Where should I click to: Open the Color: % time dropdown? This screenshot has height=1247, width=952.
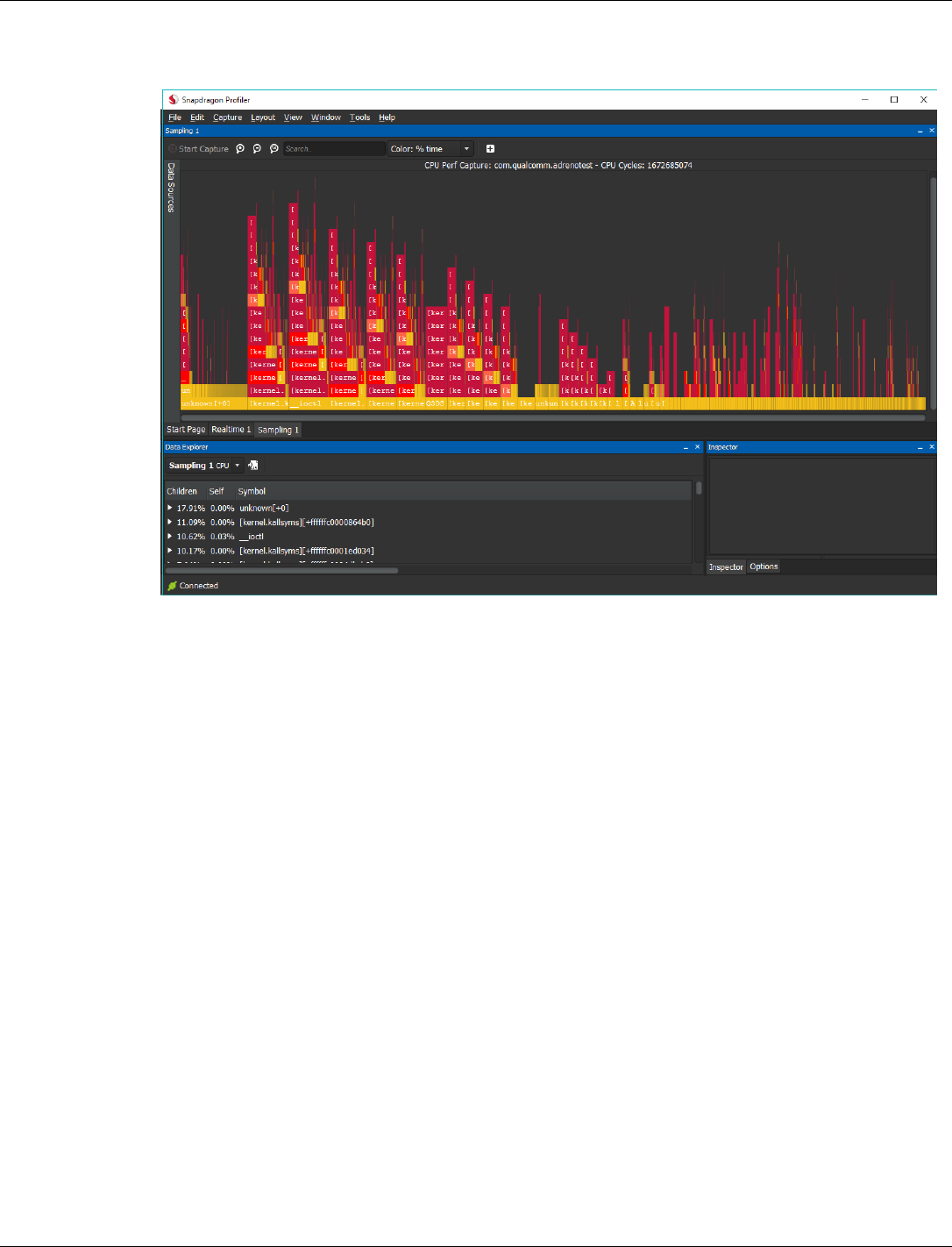[430, 149]
